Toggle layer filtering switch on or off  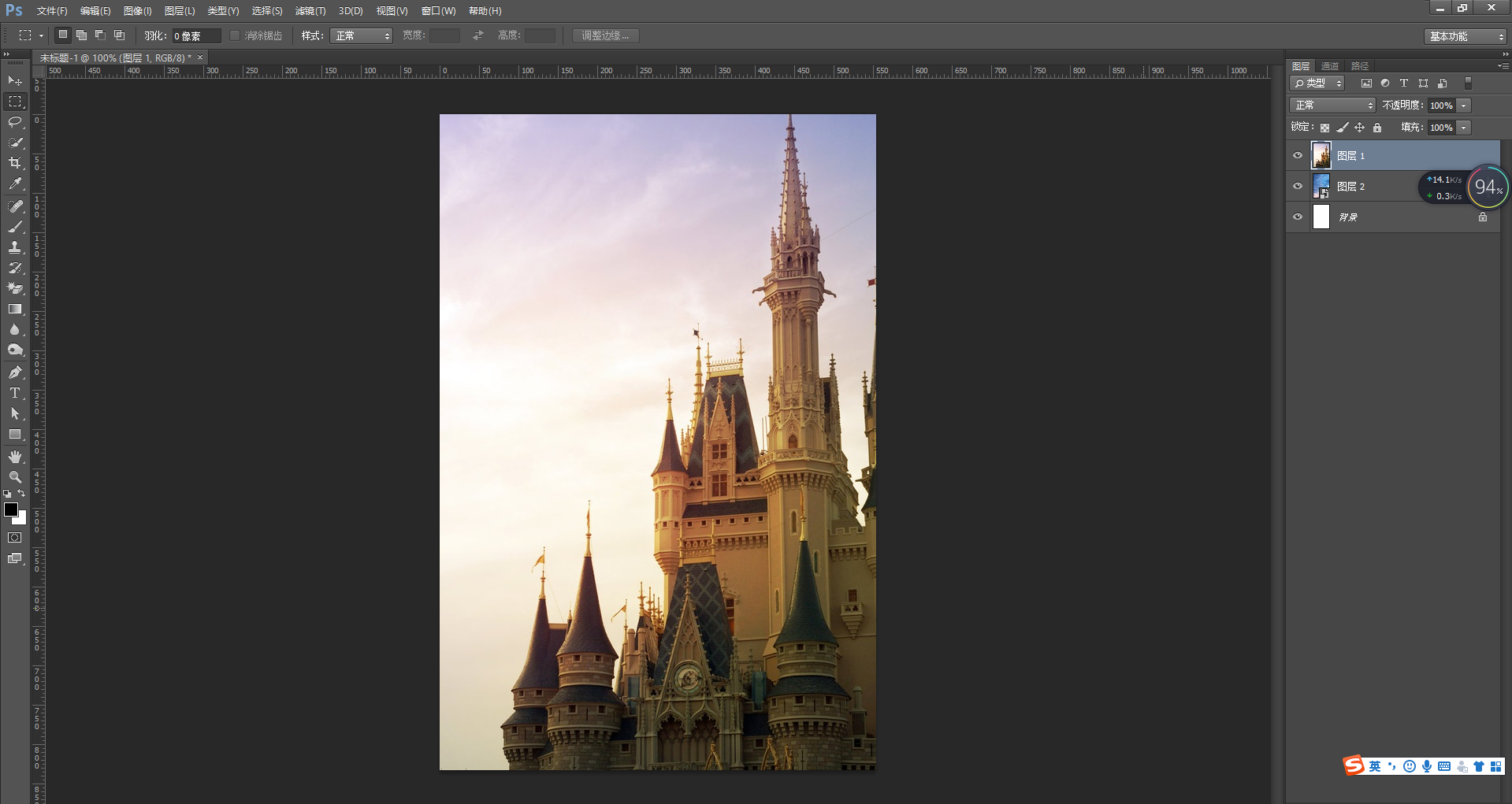pos(1468,83)
